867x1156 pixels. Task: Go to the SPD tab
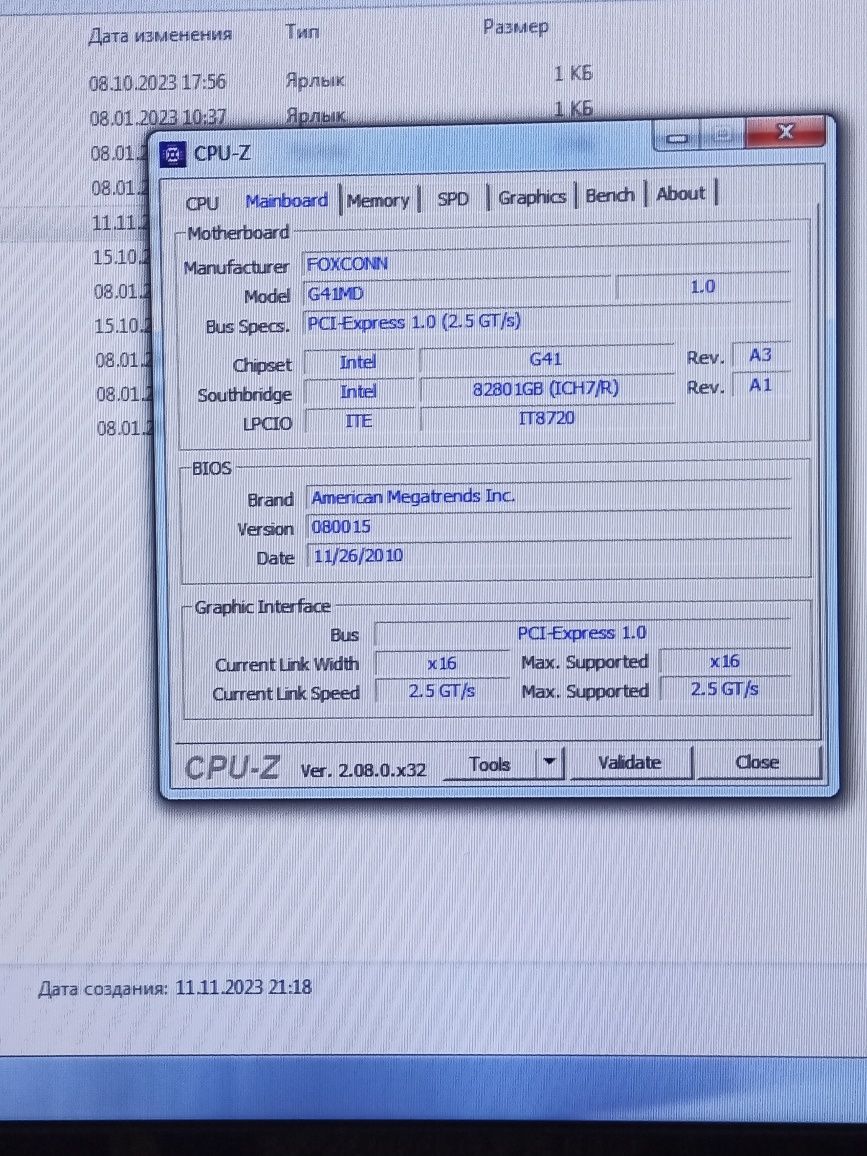[453, 198]
